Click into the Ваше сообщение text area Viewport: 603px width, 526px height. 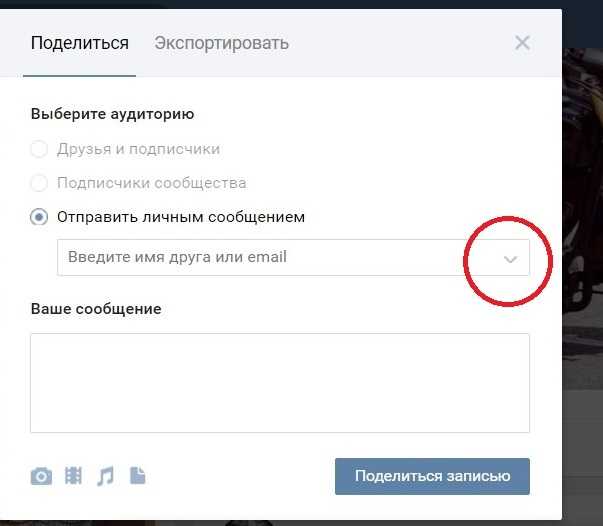[x=280, y=383]
